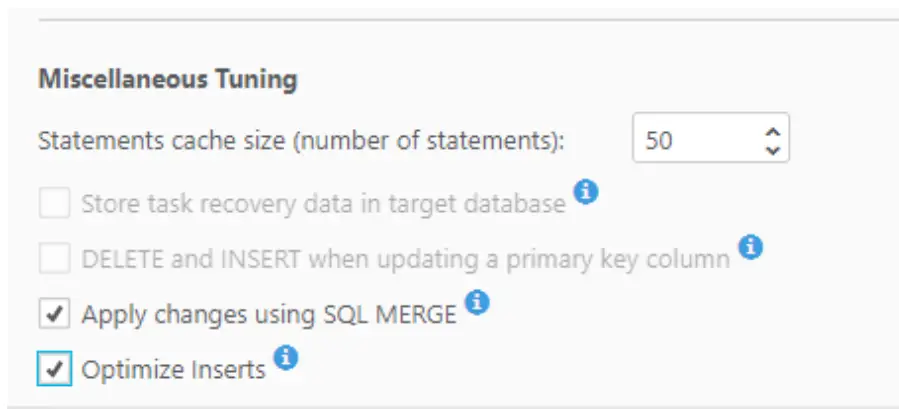Disable the Optimize Inserts checkbox
Viewport: 899px width, 409px height.
(x=55, y=370)
